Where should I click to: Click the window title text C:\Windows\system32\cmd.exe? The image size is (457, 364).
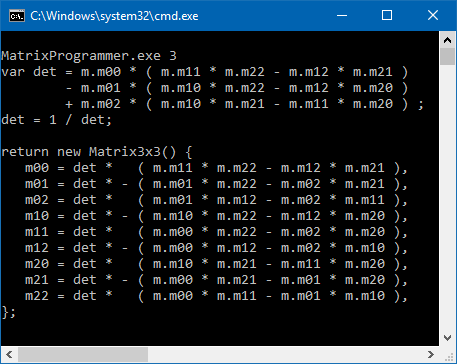click(114, 16)
